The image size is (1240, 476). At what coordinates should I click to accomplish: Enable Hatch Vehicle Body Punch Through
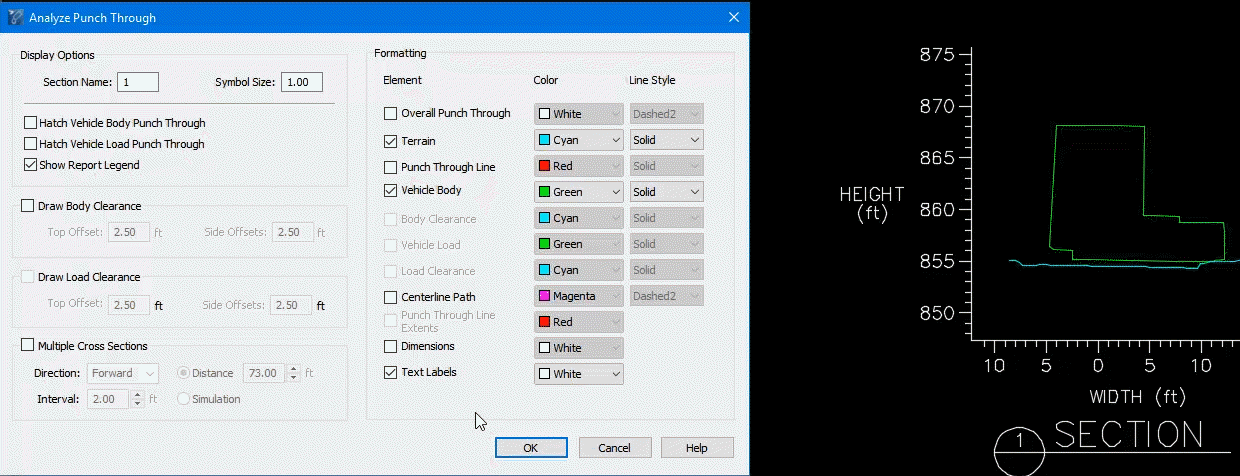30,123
